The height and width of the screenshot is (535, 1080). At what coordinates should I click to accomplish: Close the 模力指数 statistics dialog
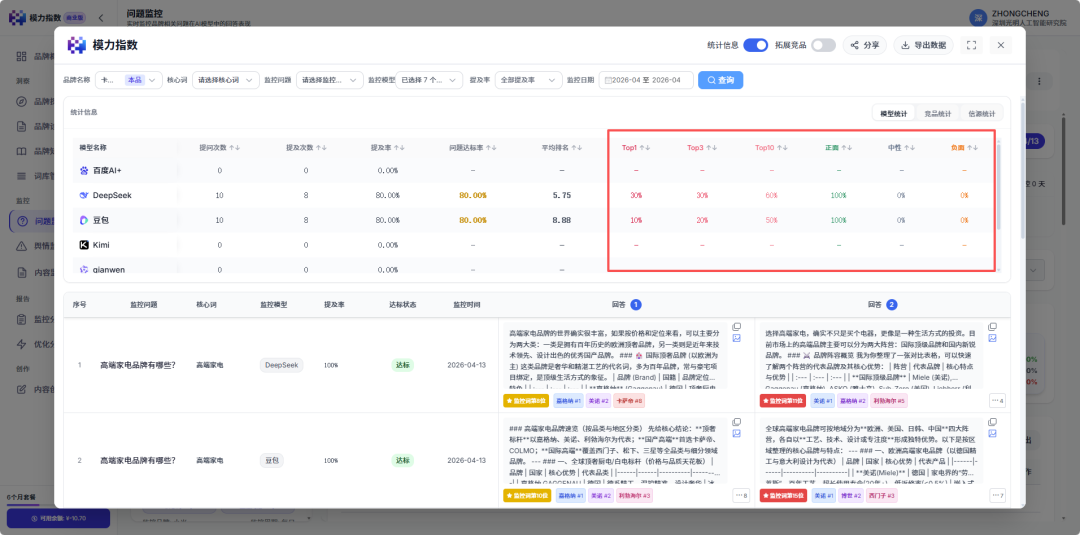click(x=1001, y=45)
